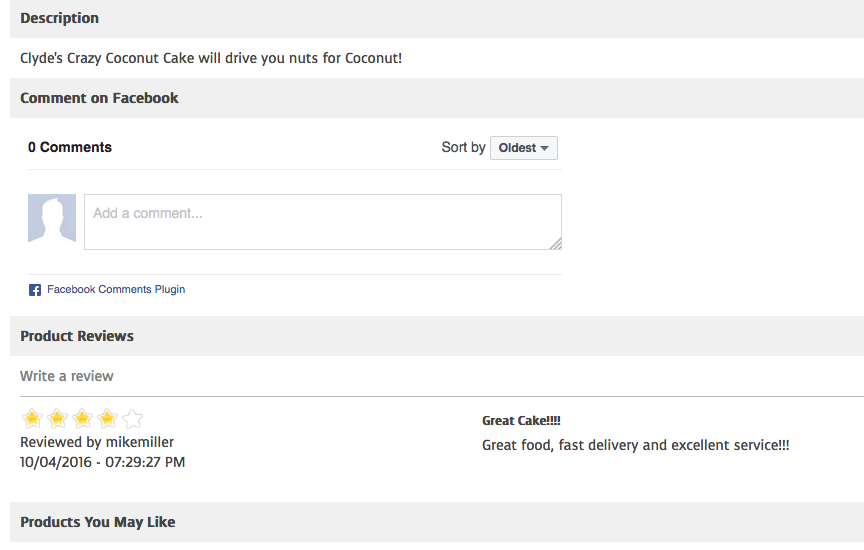The width and height of the screenshot is (864, 550).
Task: Click the Product Reviews section header
Action: point(77,336)
